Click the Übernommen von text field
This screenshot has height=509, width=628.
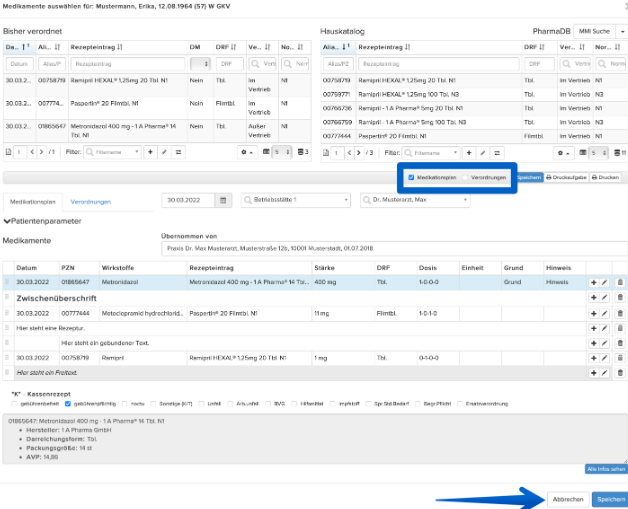point(394,248)
